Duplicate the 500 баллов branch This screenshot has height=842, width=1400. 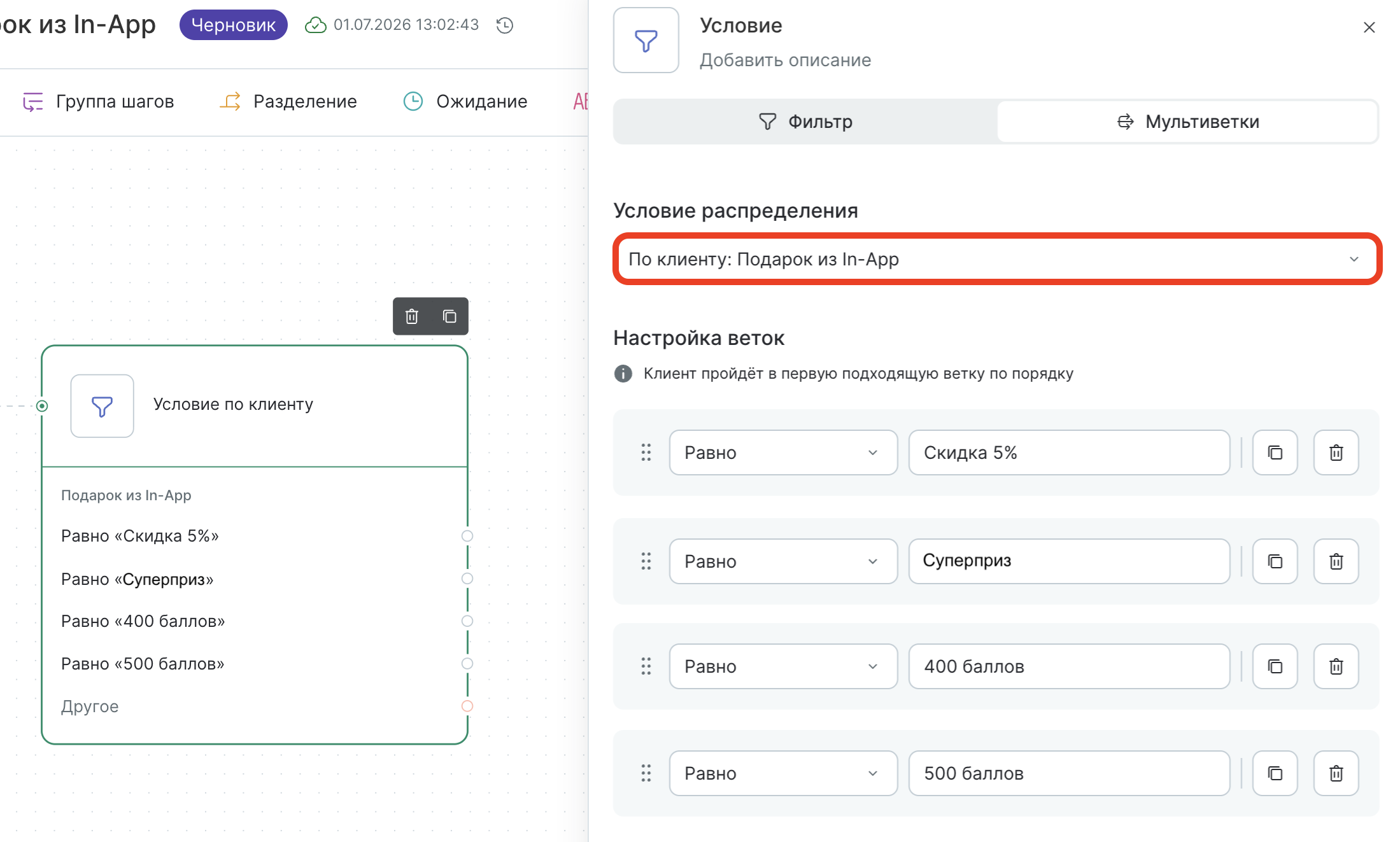click(1275, 773)
